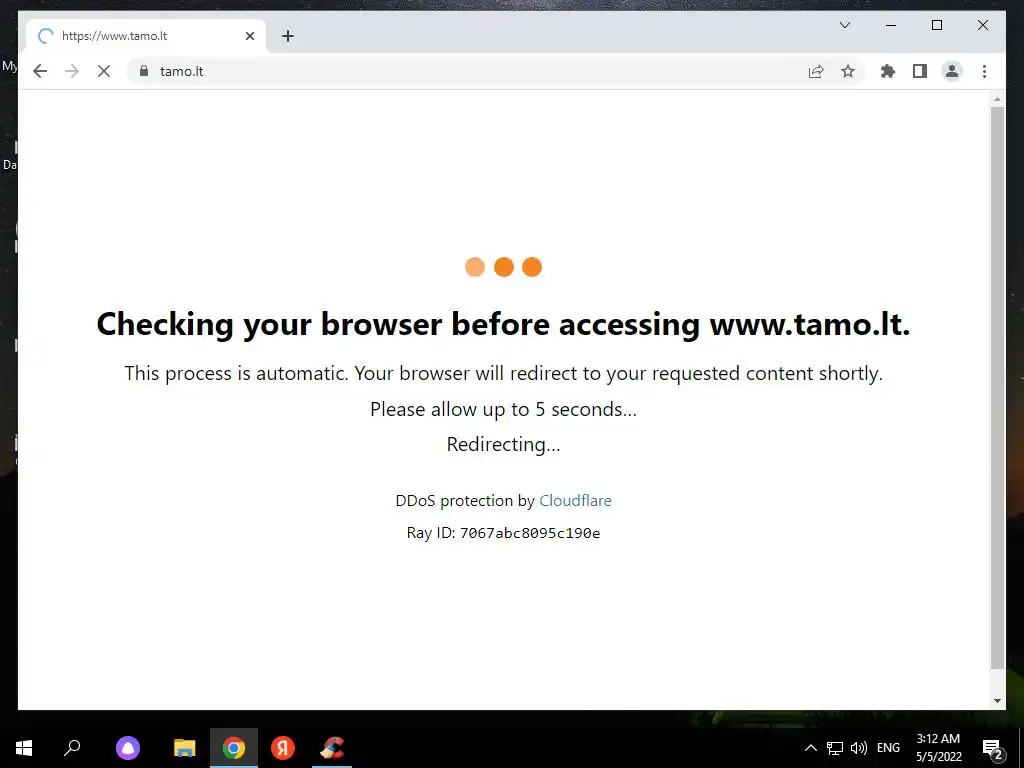The height and width of the screenshot is (768, 1024).
Task: Click the page vertical scrollbar
Action: (x=997, y=388)
